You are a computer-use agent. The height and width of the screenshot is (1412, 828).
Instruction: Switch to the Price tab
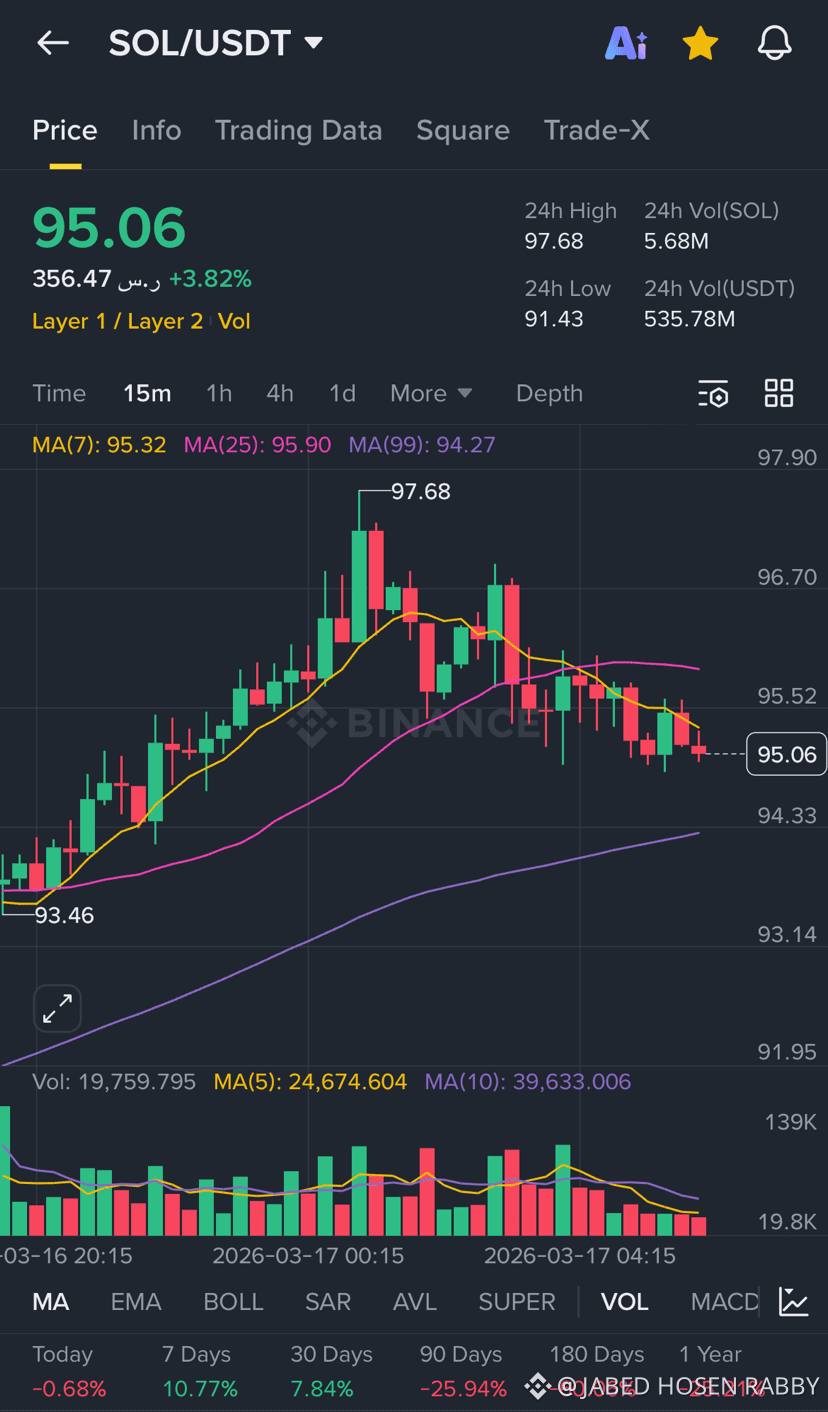point(65,130)
